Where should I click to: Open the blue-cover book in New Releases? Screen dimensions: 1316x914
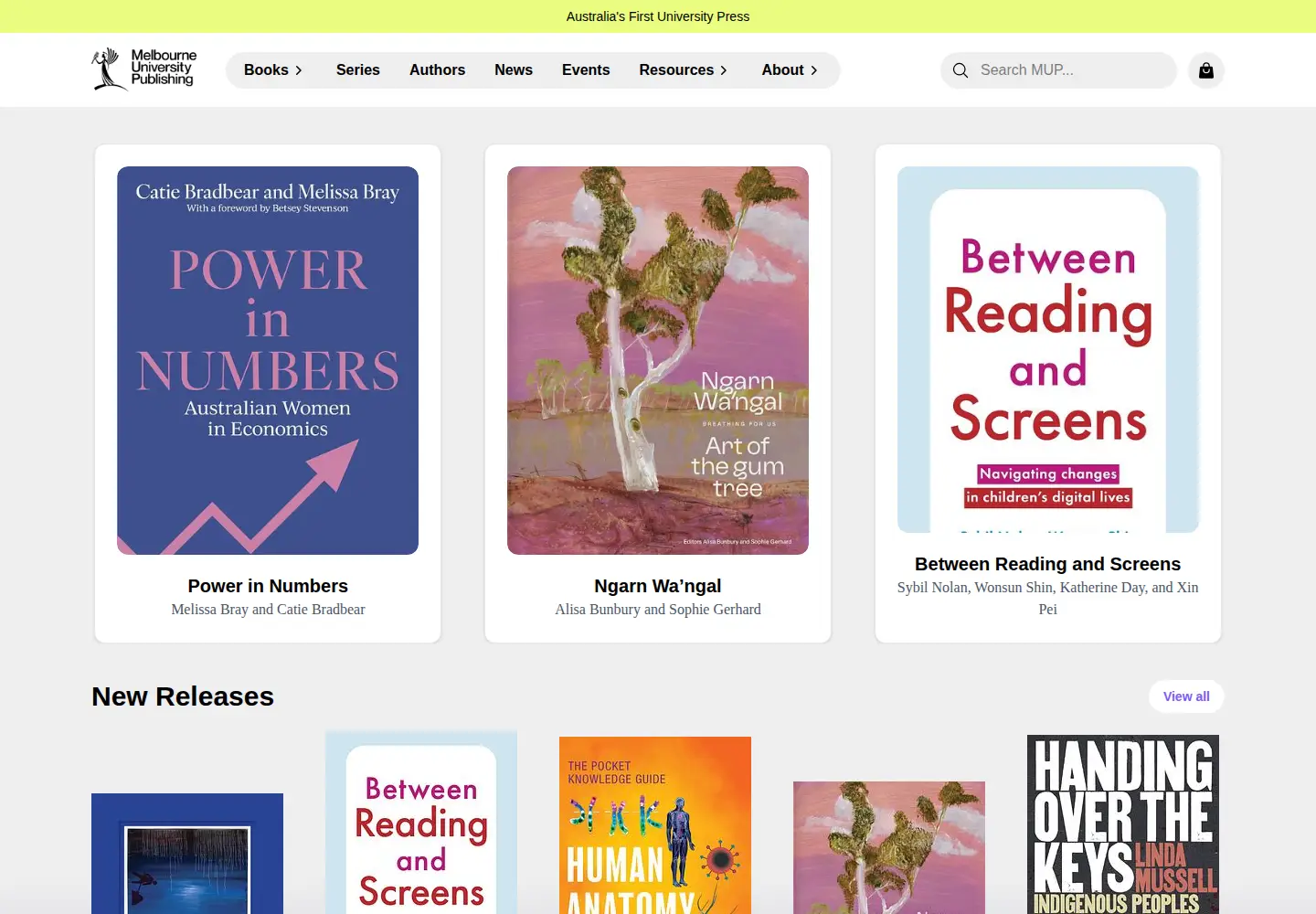[x=187, y=854]
